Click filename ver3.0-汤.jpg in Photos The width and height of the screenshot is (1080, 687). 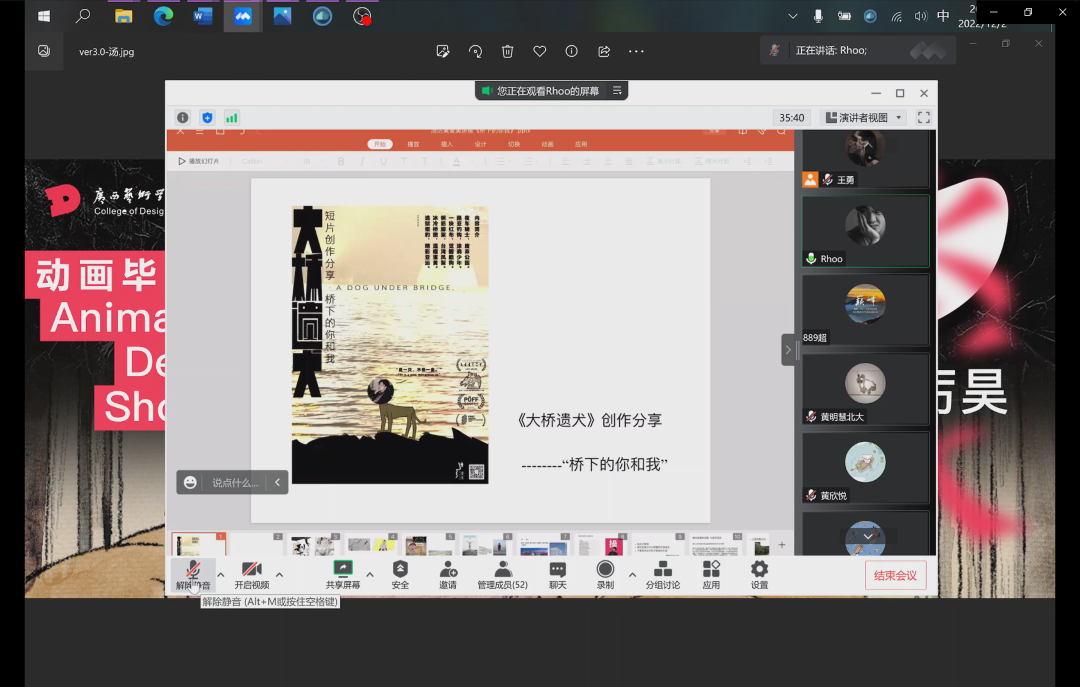pyautogui.click(x=107, y=52)
